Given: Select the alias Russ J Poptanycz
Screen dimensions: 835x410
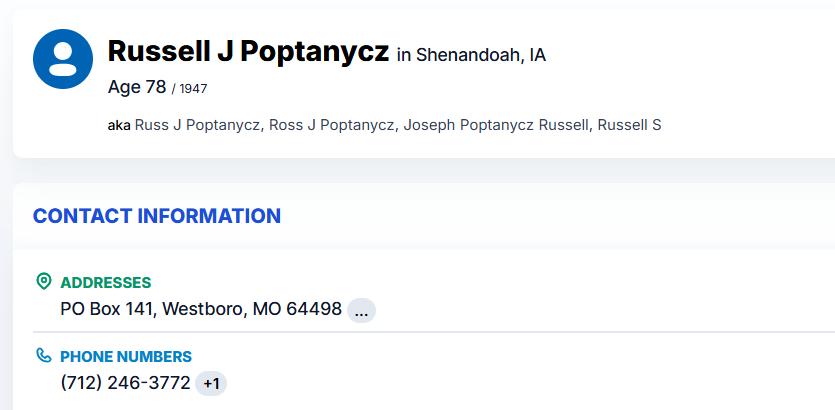Looking at the screenshot, I should tap(198, 125).
